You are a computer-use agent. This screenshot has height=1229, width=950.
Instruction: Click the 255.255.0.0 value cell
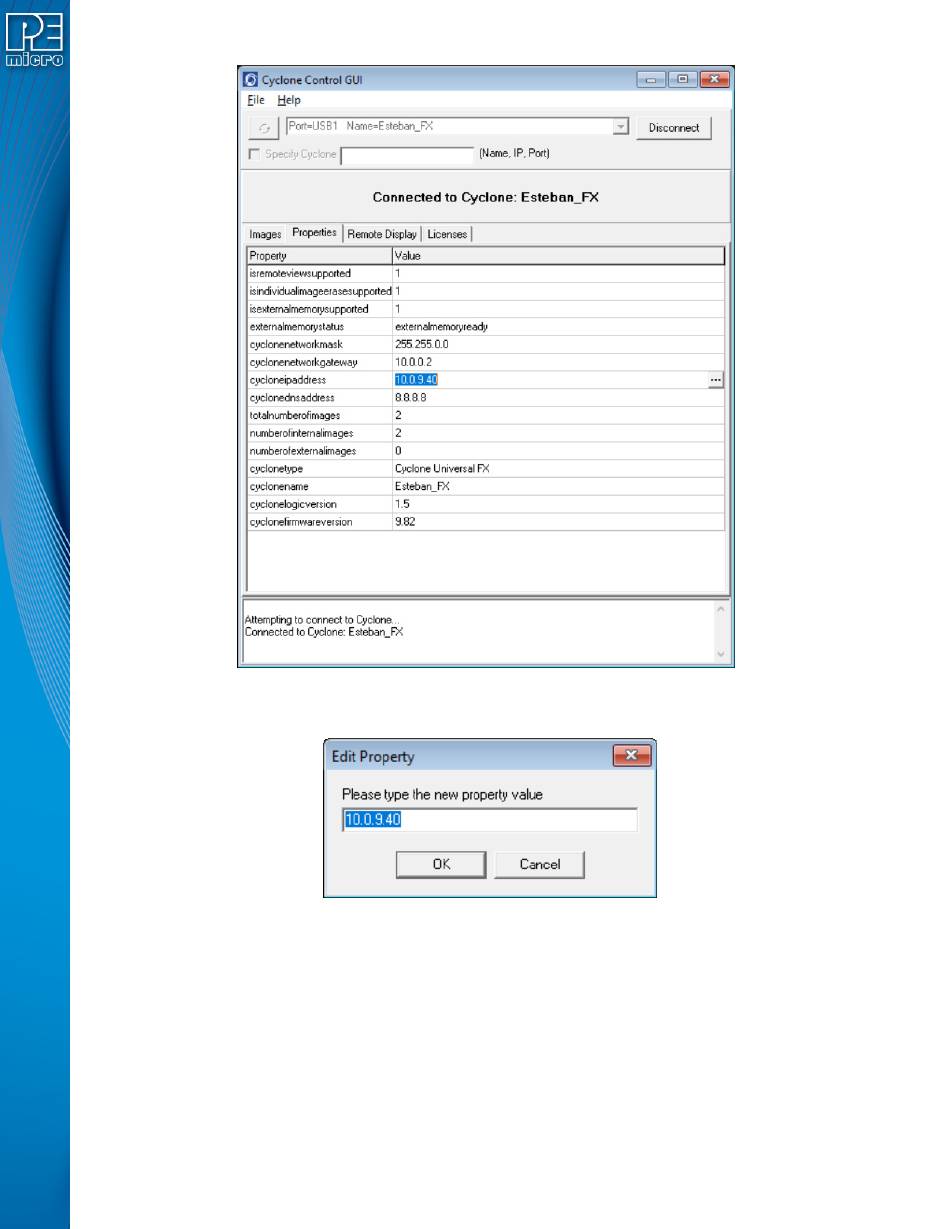click(x=558, y=344)
